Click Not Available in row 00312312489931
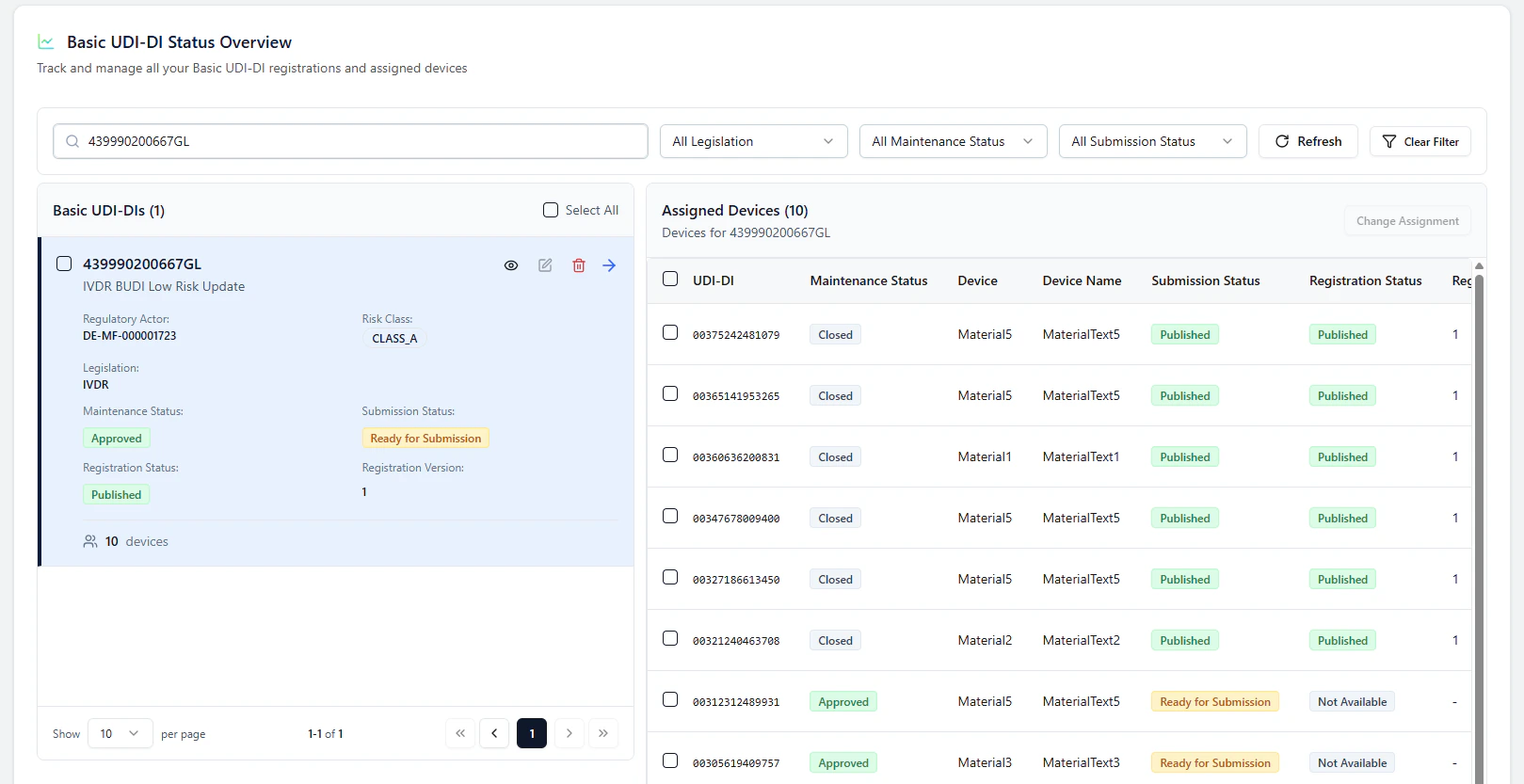The width and height of the screenshot is (1524, 784). coord(1352,702)
